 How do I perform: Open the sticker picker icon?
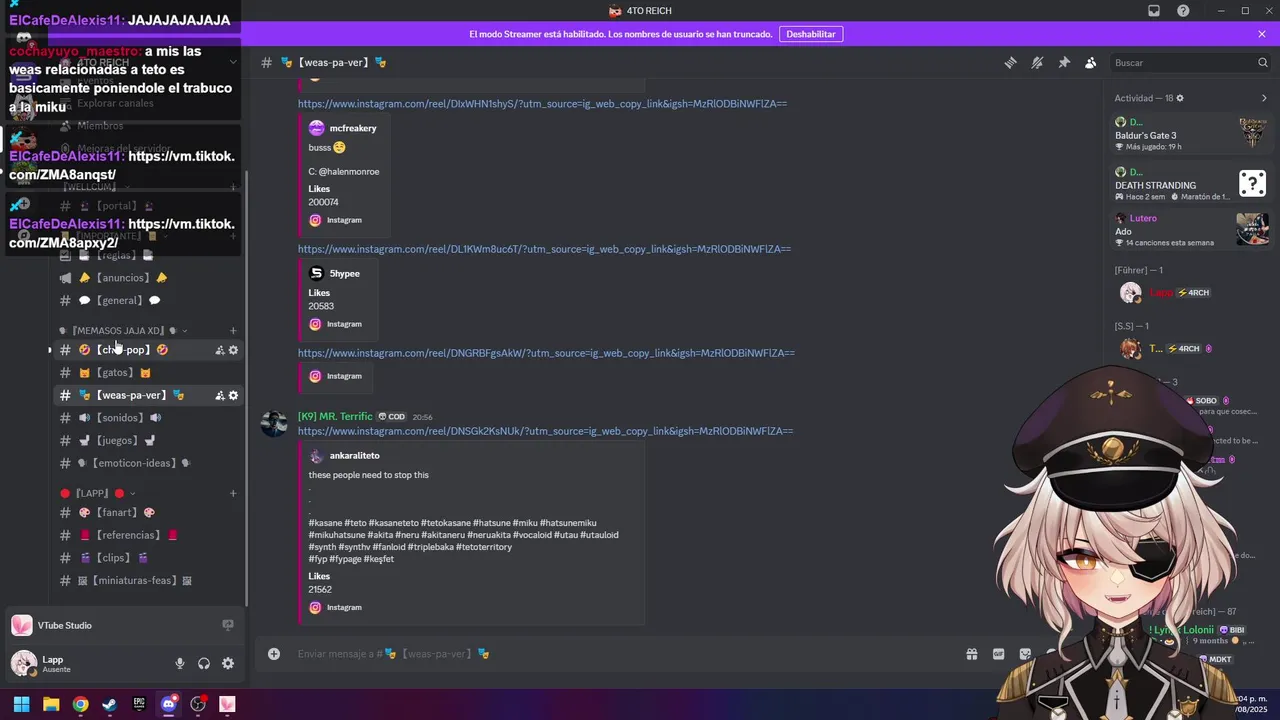(1025, 654)
